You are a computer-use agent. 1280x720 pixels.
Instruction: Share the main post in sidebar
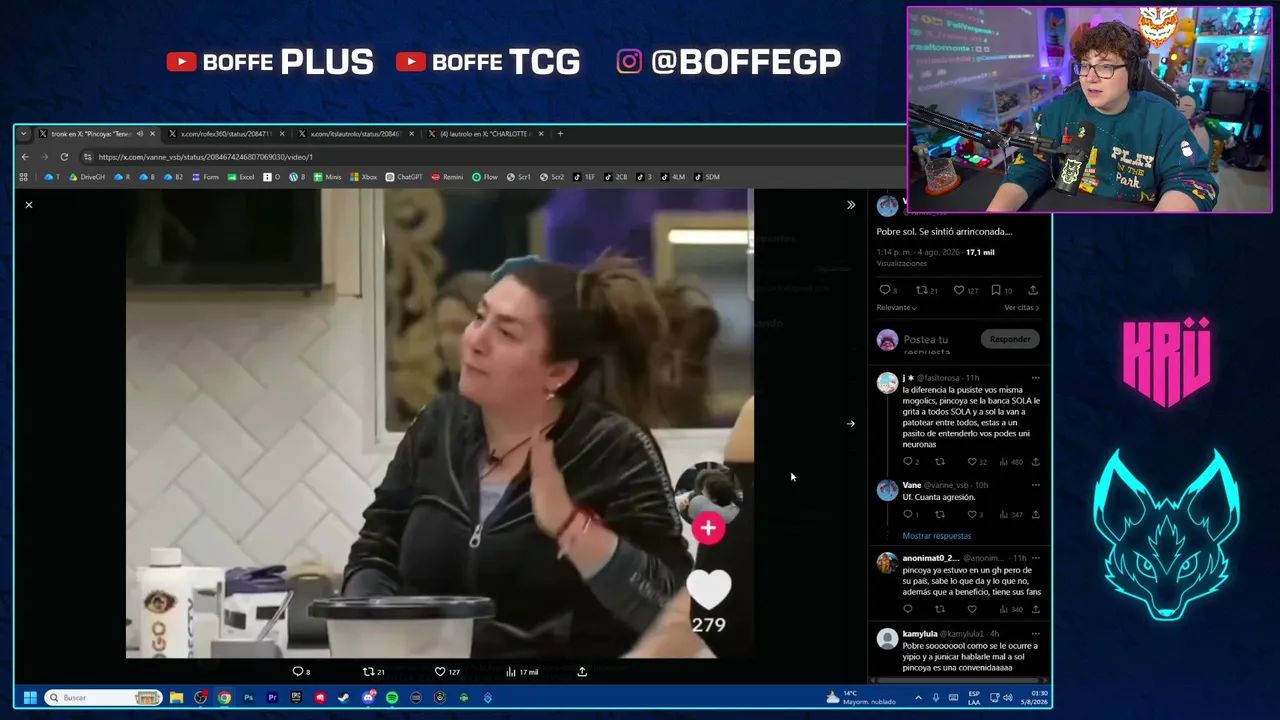tap(1033, 291)
